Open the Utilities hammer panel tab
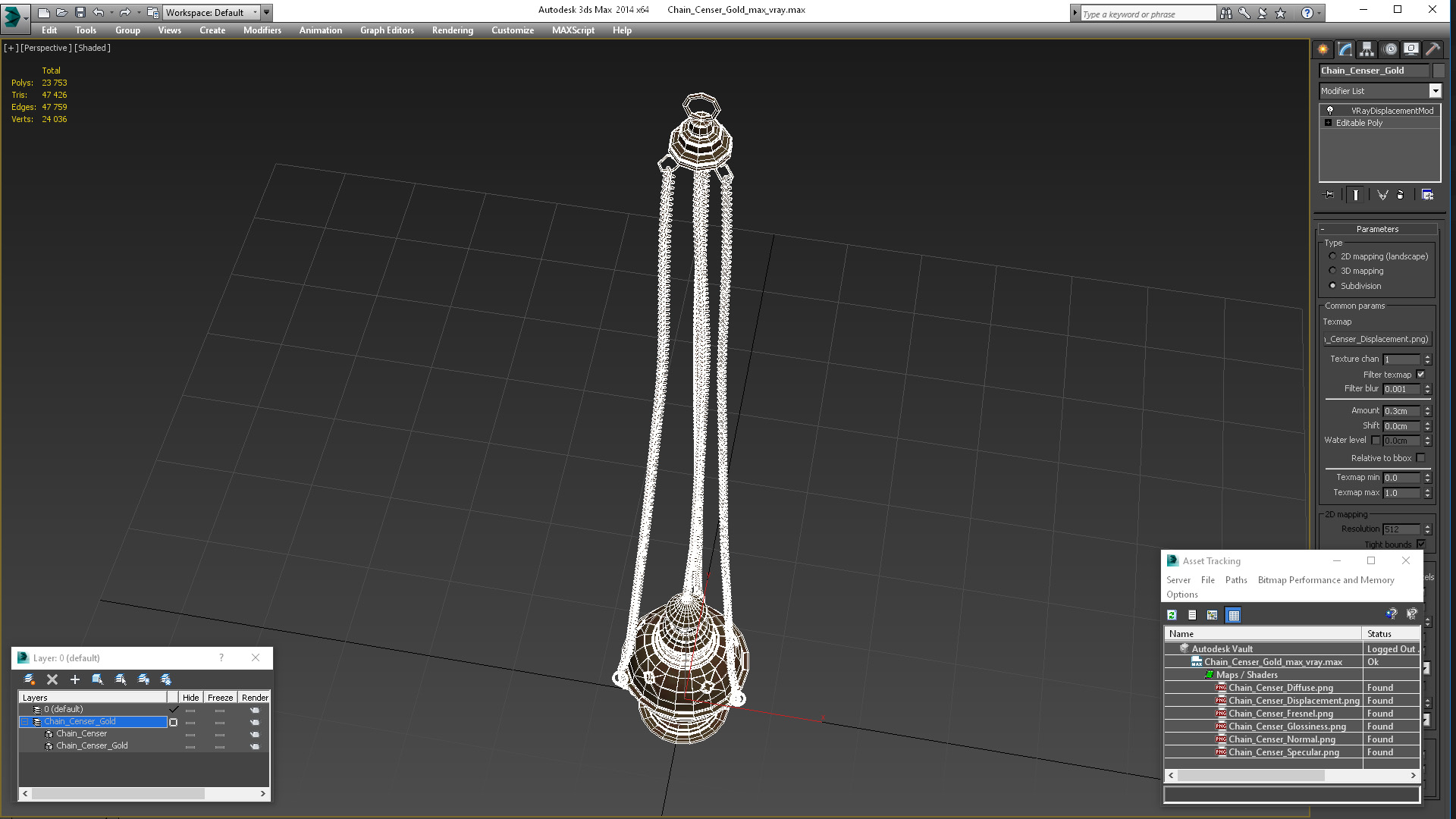The width and height of the screenshot is (1456, 819). [1432, 49]
